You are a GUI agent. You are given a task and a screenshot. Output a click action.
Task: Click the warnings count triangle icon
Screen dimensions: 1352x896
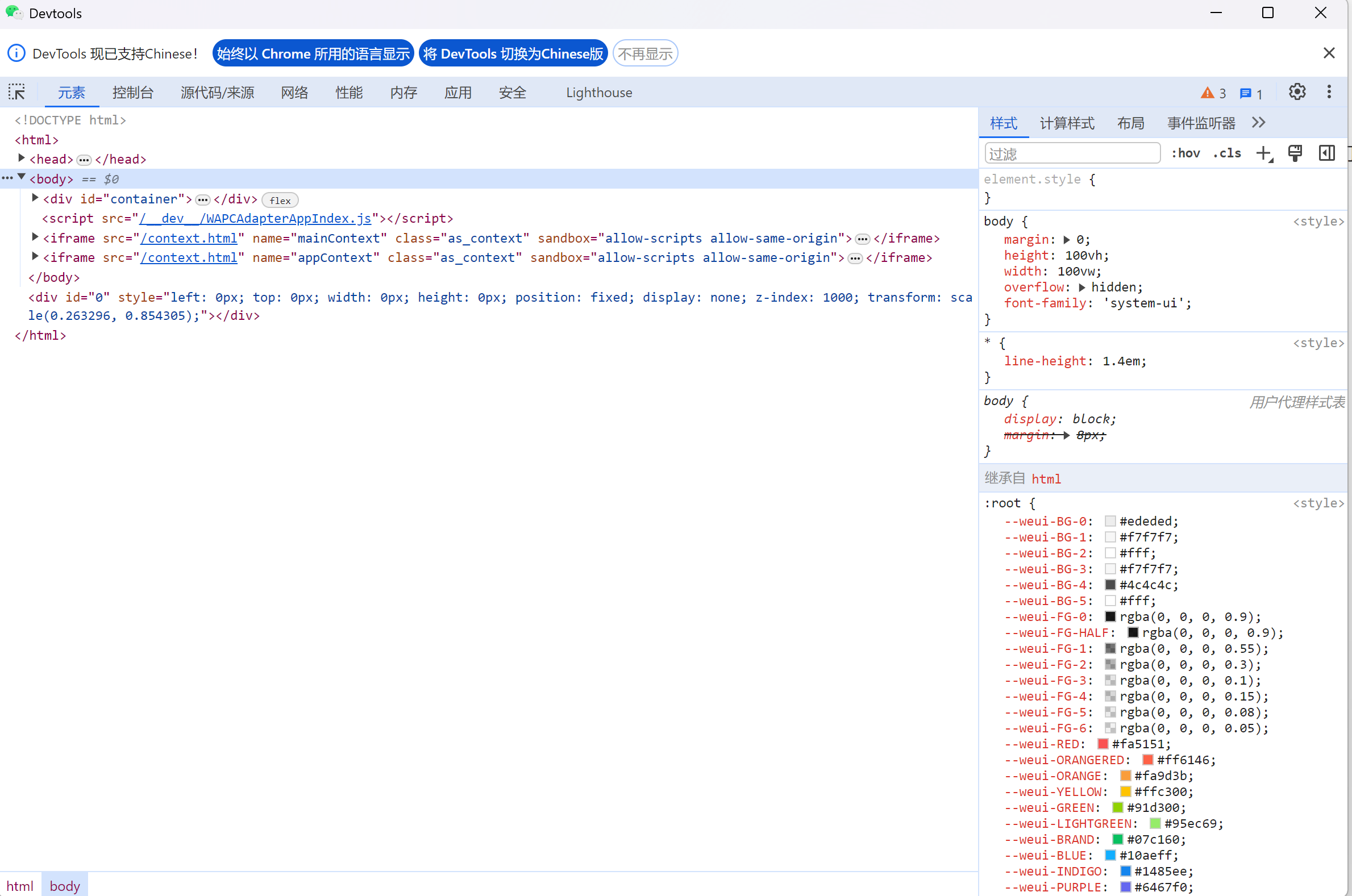[x=1207, y=93]
